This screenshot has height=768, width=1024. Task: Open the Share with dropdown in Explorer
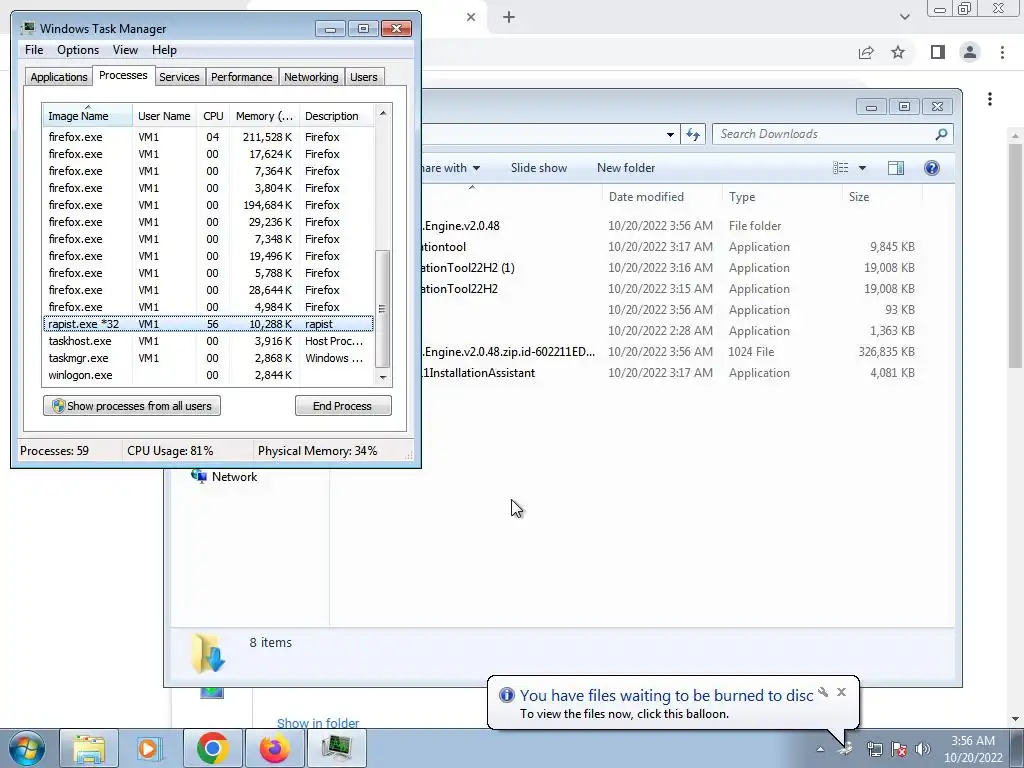click(x=451, y=168)
